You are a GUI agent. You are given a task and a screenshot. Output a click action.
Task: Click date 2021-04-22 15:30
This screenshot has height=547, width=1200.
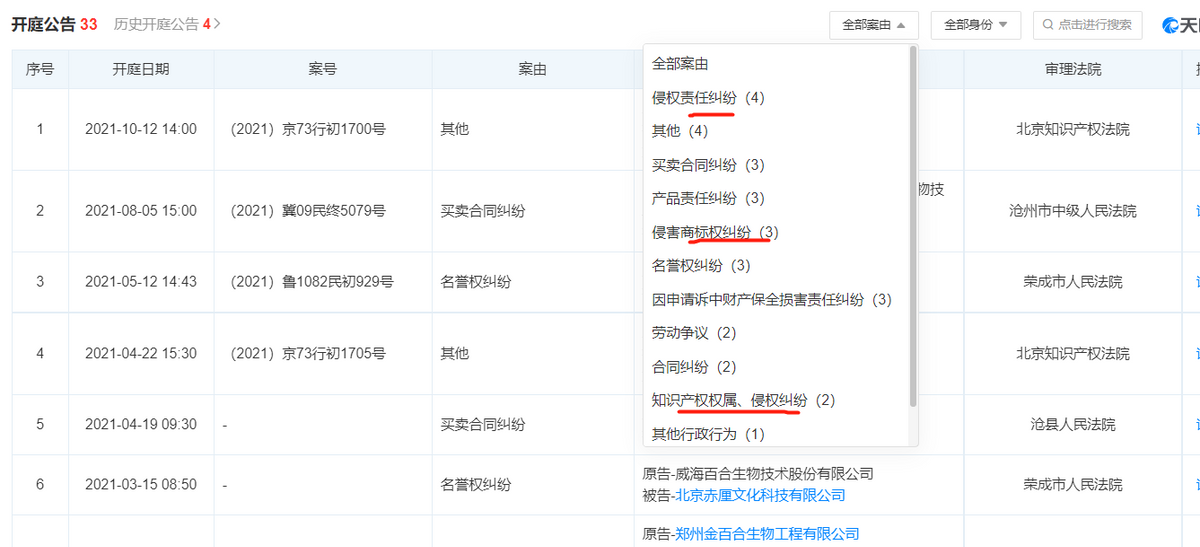[141, 353]
